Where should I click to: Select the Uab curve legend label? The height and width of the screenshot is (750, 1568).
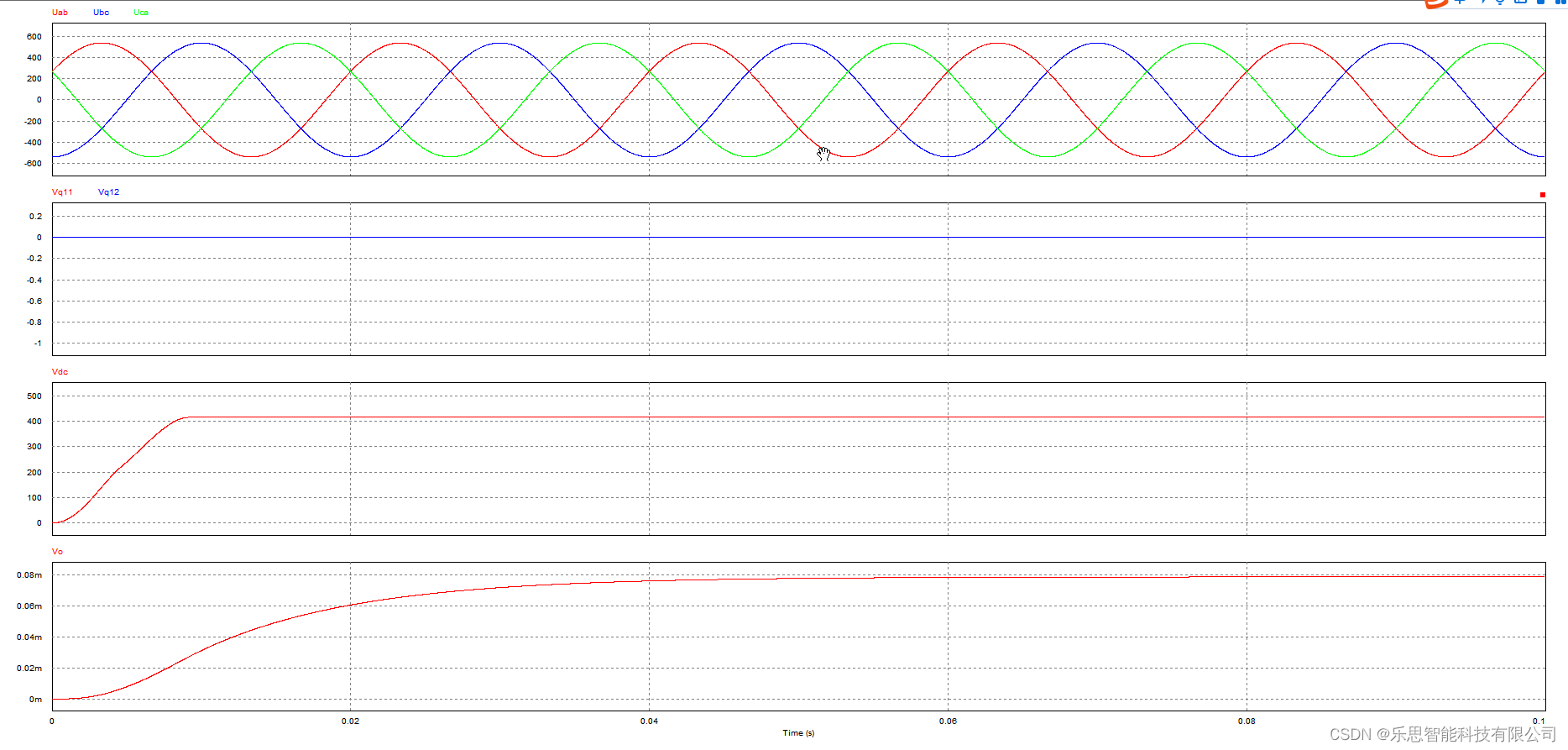60,13
